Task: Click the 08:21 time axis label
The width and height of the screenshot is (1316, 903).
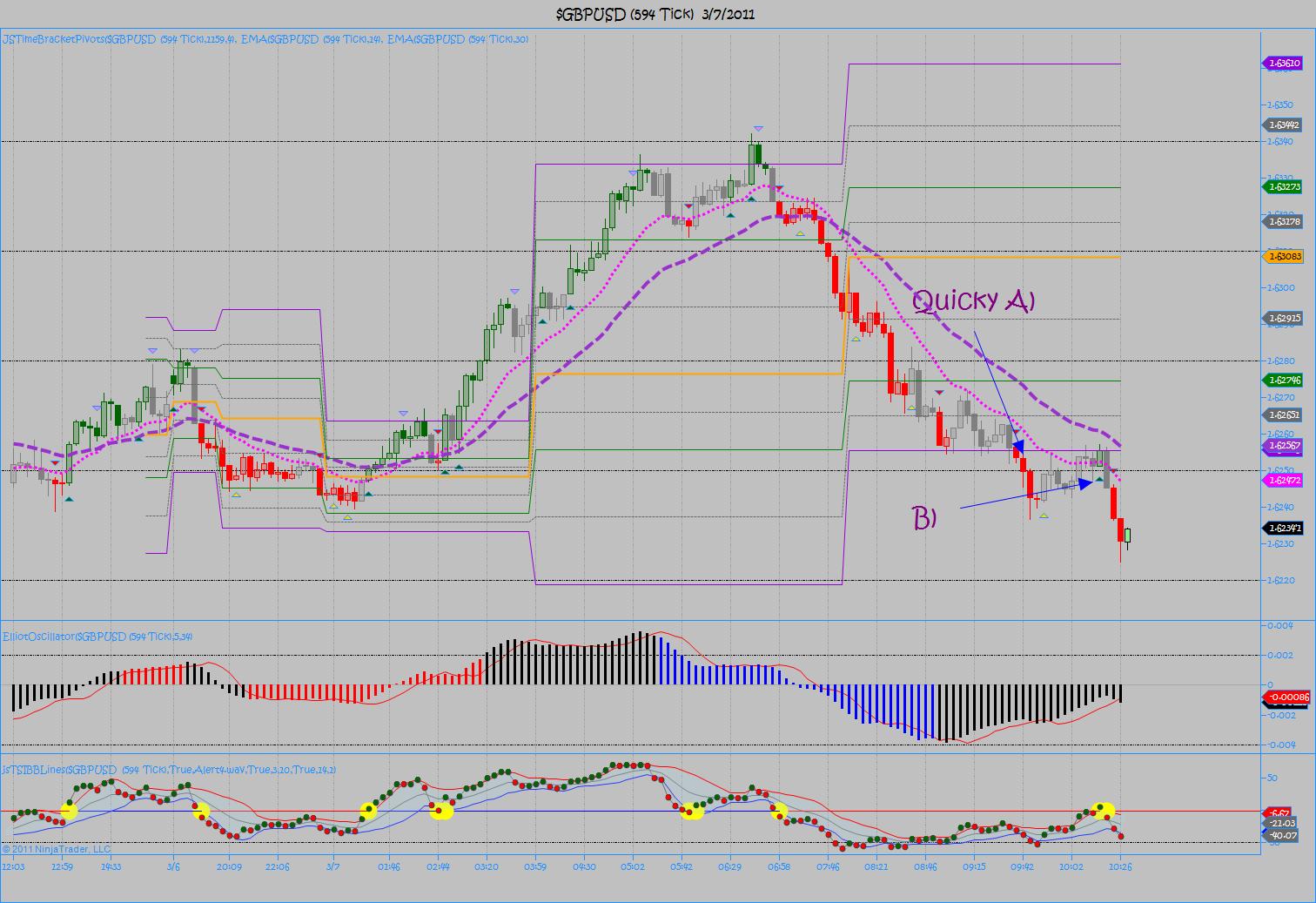Action: (877, 866)
